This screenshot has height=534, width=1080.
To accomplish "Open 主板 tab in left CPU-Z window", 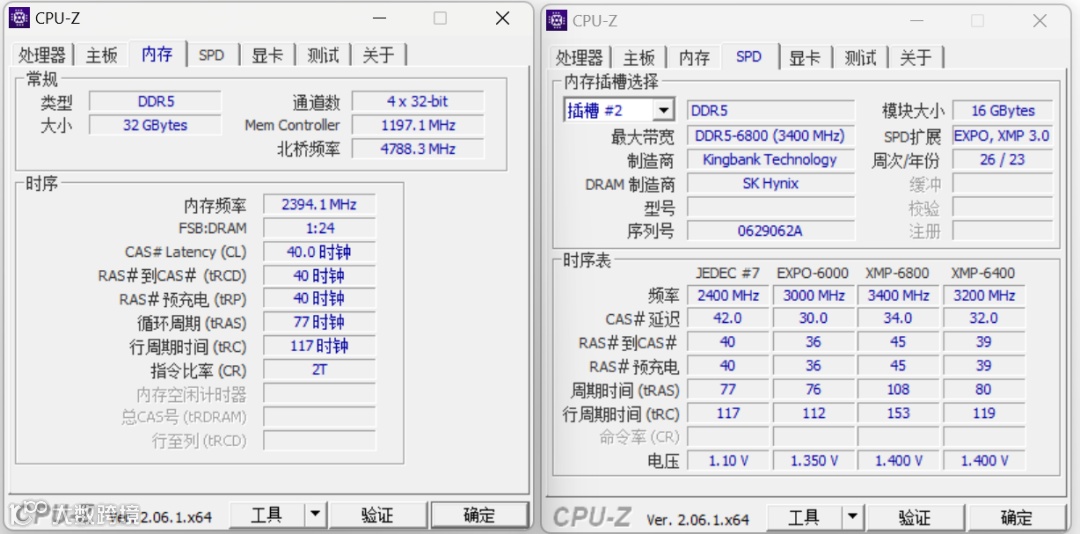I will coord(101,55).
